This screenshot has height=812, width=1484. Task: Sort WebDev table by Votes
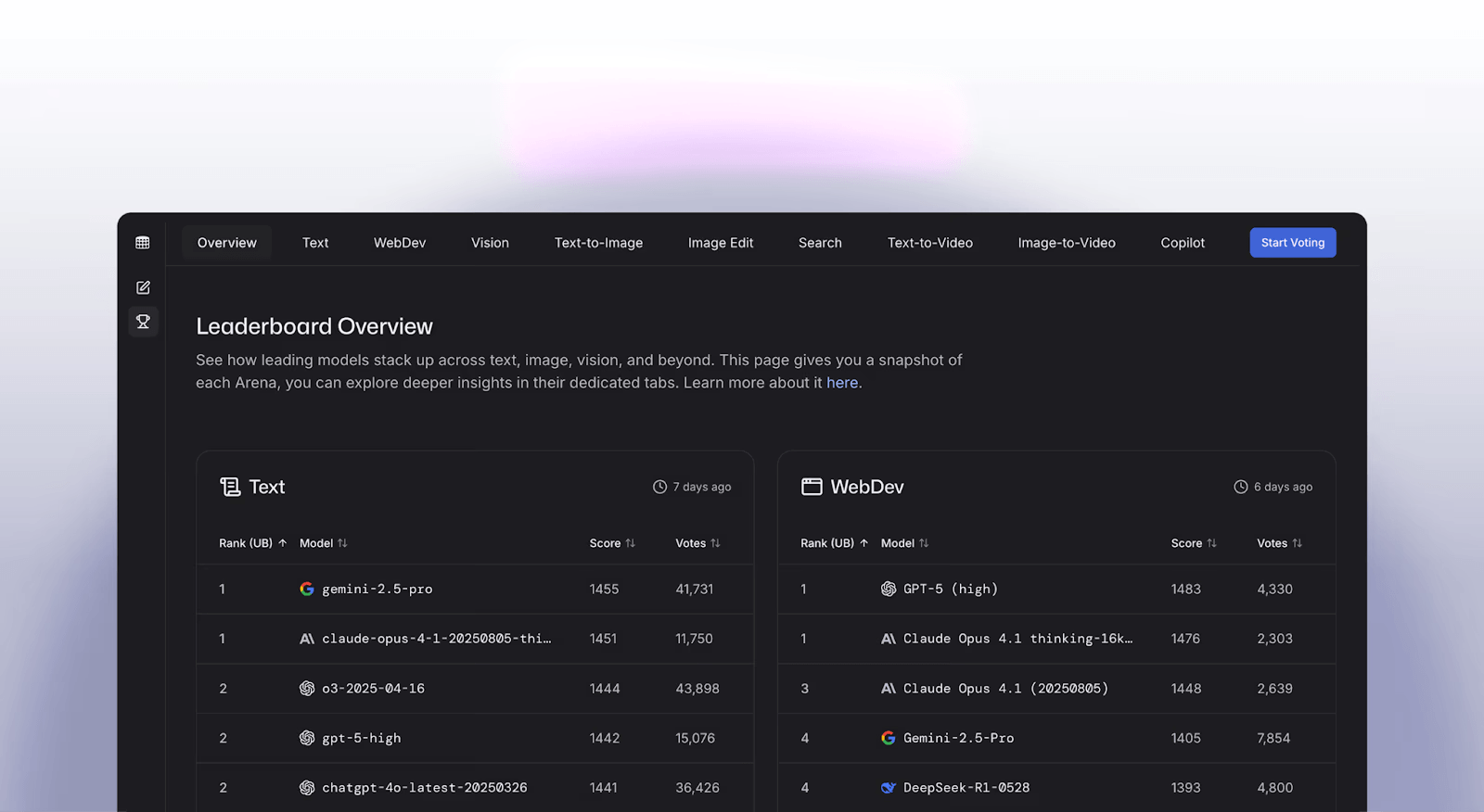(1280, 543)
